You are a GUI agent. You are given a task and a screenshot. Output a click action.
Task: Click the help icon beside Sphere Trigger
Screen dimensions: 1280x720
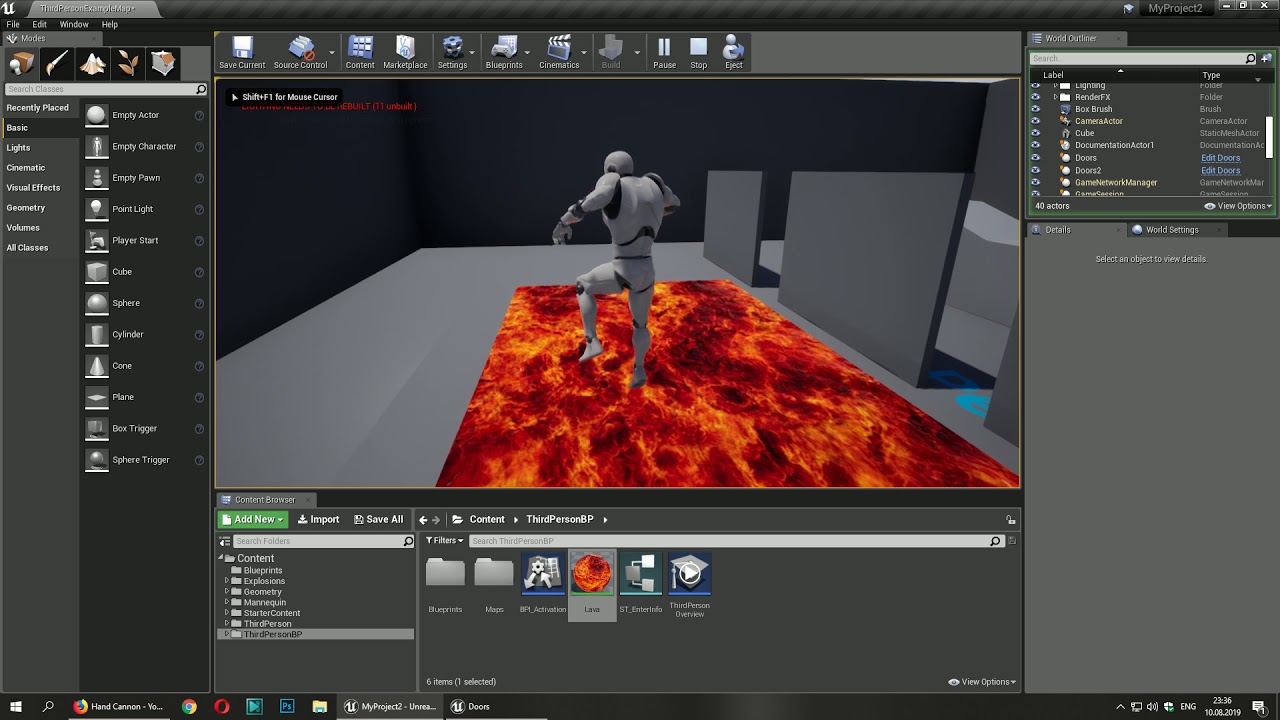click(199, 461)
